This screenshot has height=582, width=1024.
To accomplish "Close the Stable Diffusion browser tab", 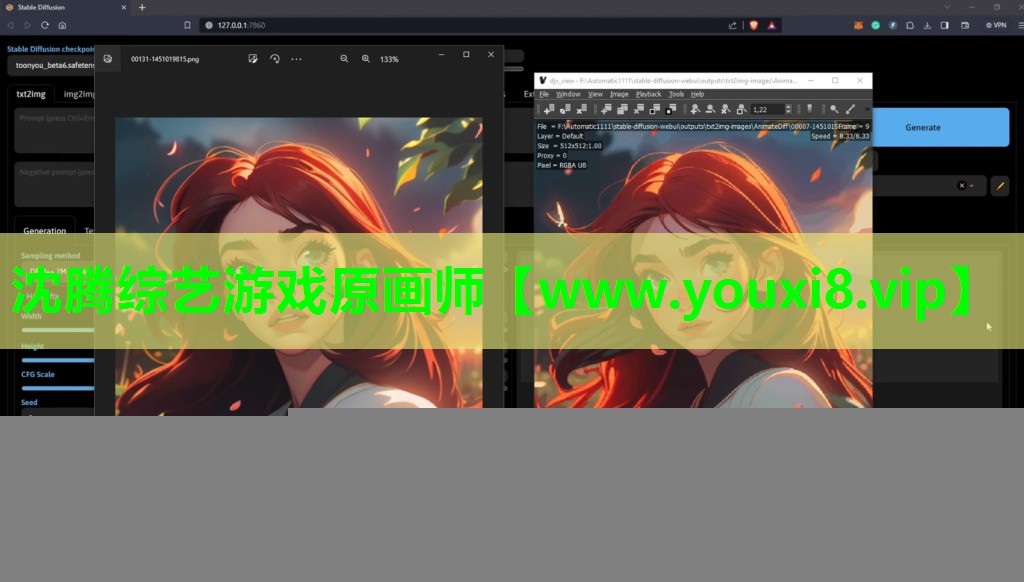I will (123, 8).
